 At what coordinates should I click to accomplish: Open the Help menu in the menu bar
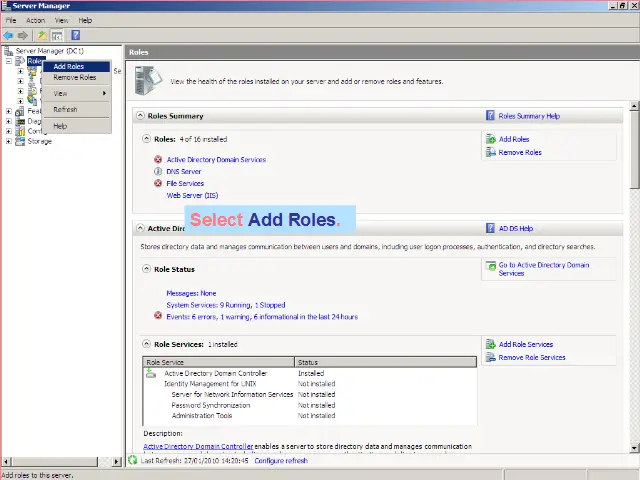[85, 20]
